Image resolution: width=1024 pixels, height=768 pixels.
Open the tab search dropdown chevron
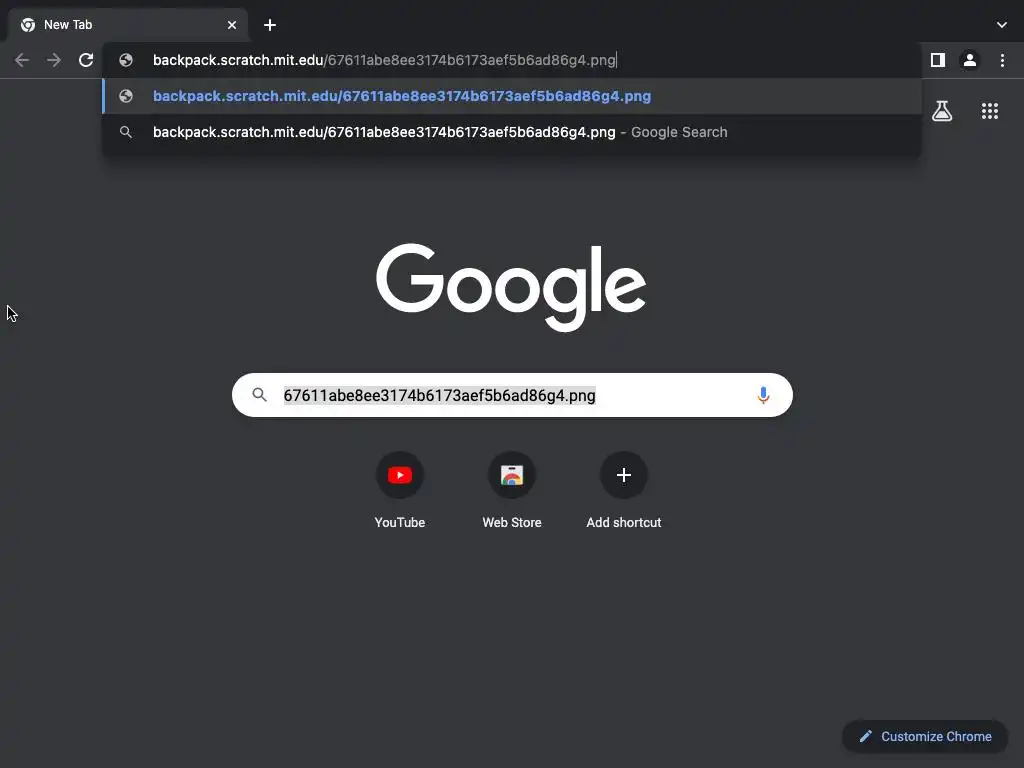tap(1002, 25)
